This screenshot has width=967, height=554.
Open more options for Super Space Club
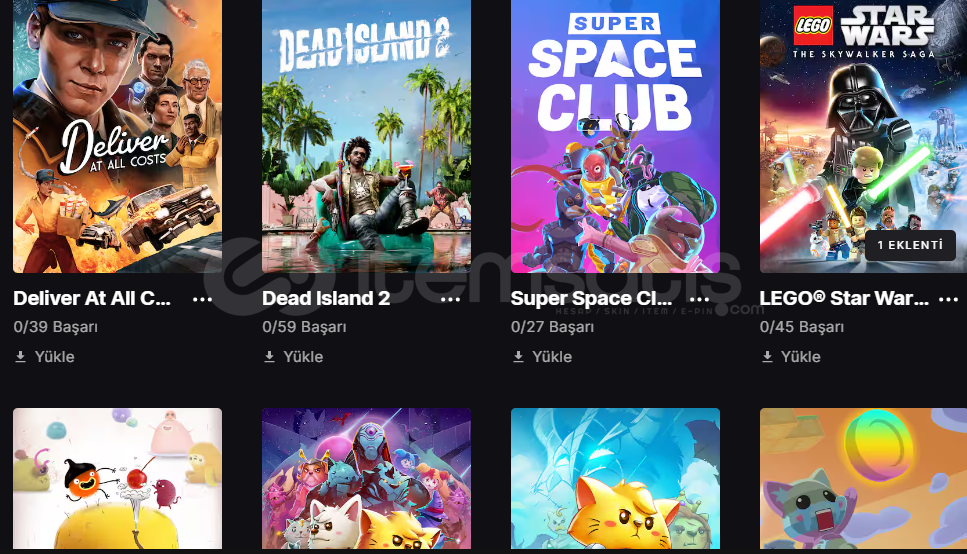pos(699,299)
